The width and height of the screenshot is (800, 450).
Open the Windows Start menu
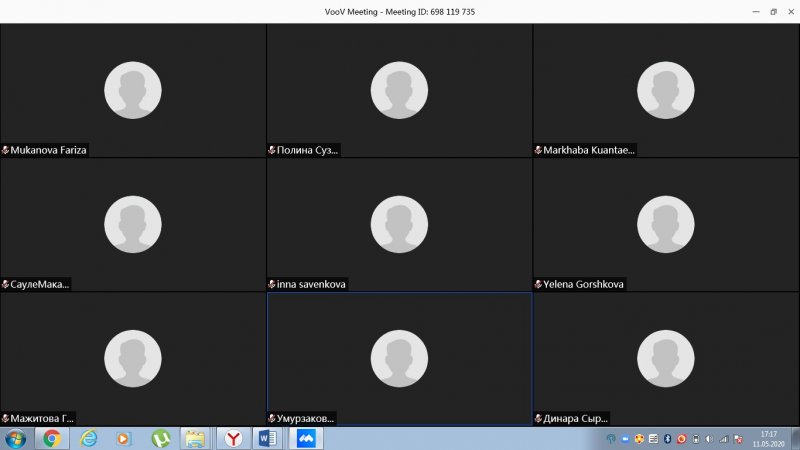pyautogui.click(x=15, y=439)
